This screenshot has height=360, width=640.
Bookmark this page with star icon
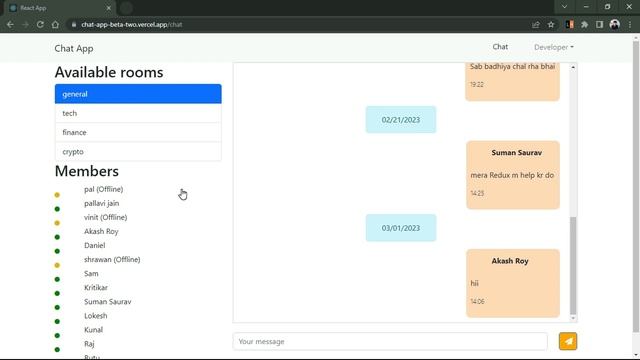tap(551, 24)
